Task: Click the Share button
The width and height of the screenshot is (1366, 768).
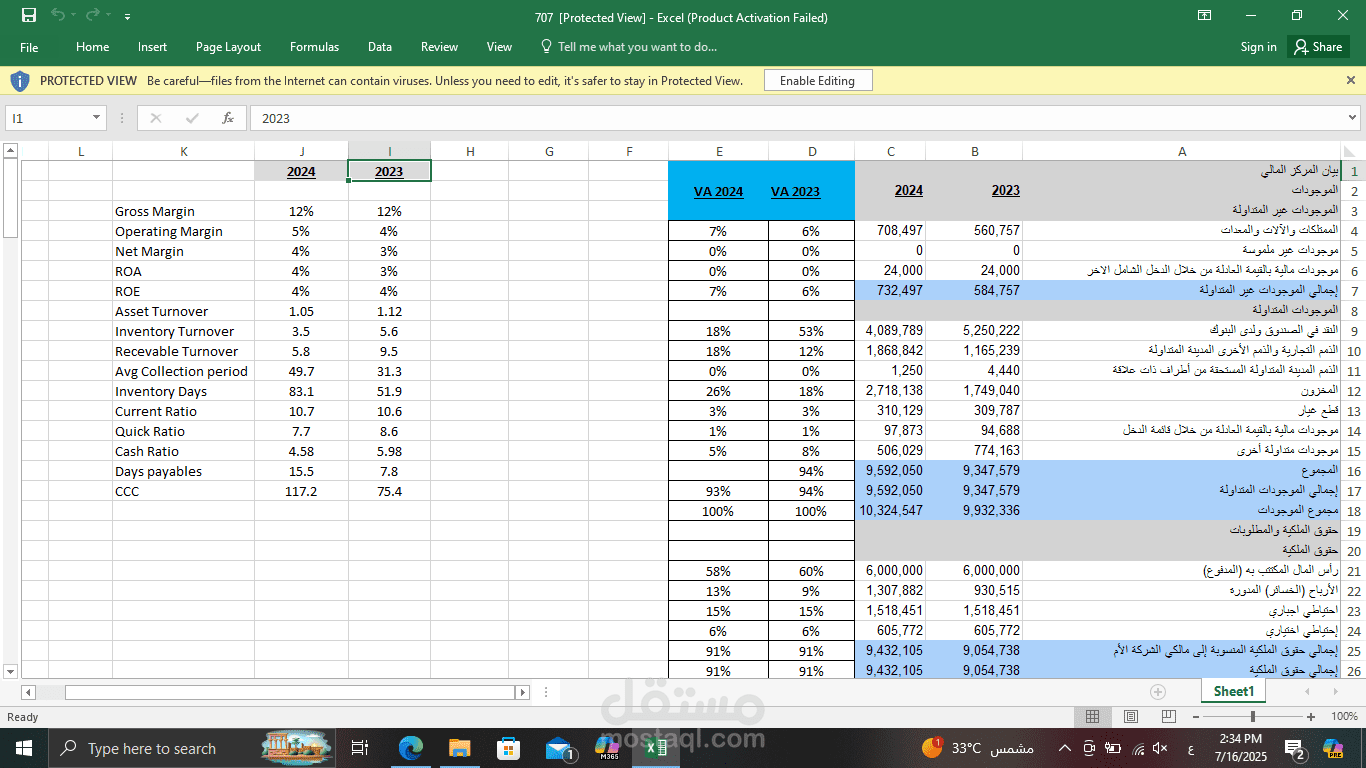Action: [1317, 47]
